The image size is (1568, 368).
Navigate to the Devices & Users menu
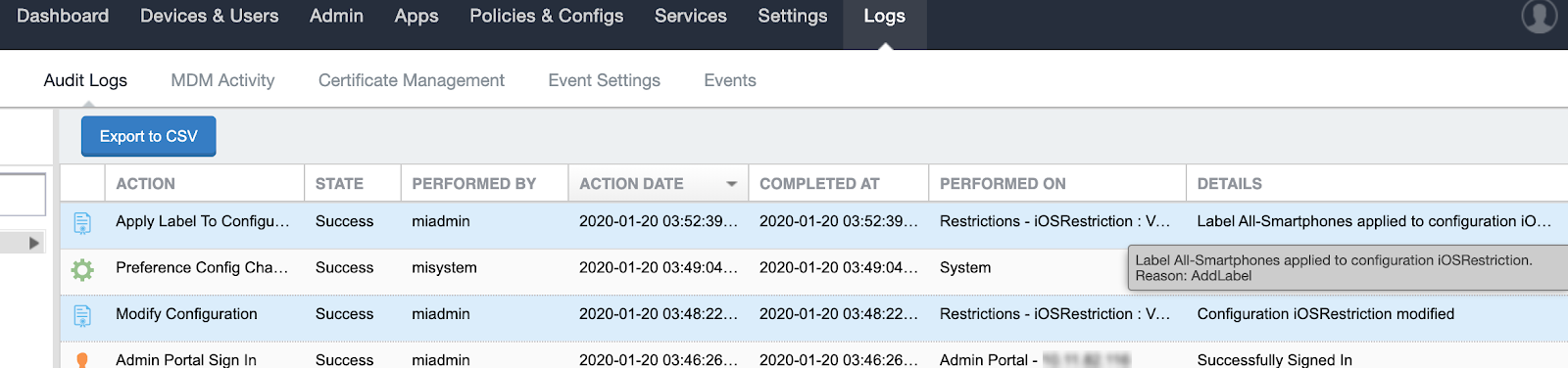[x=209, y=16]
